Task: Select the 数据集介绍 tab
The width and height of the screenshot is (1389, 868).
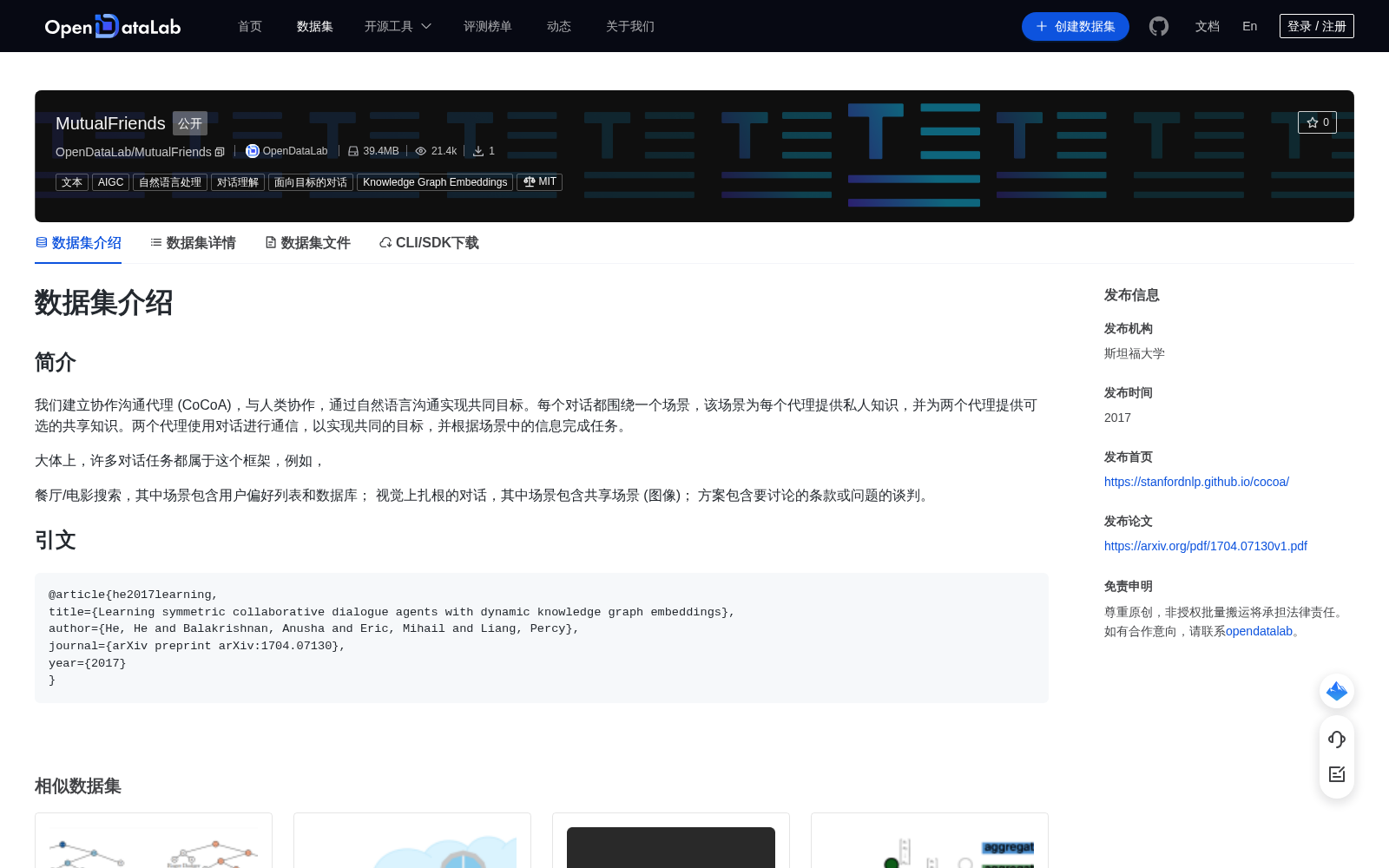Action: [78, 243]
